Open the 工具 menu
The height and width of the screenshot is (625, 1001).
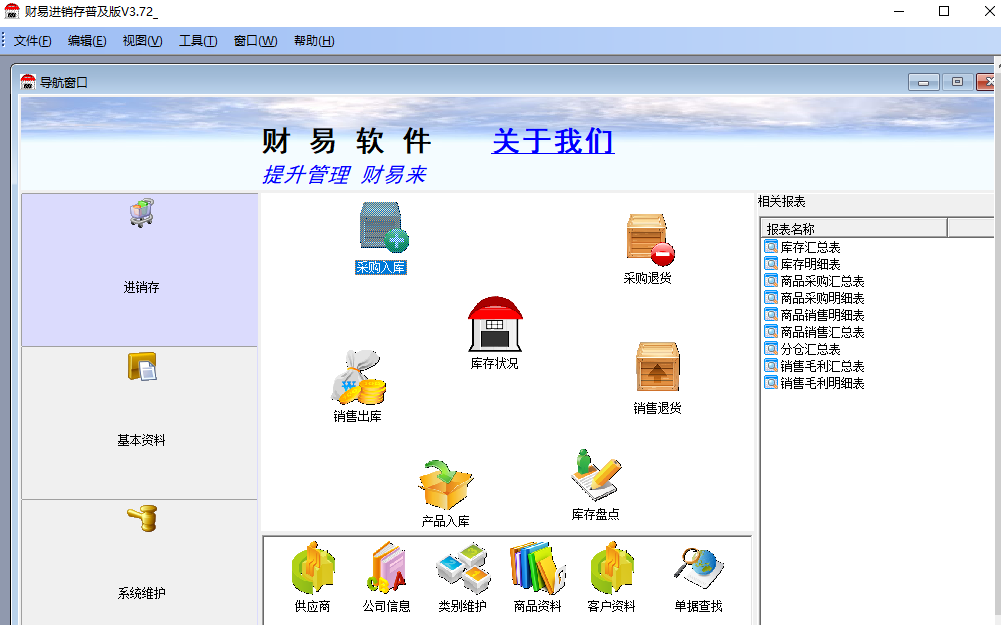(x=196, y=40)
